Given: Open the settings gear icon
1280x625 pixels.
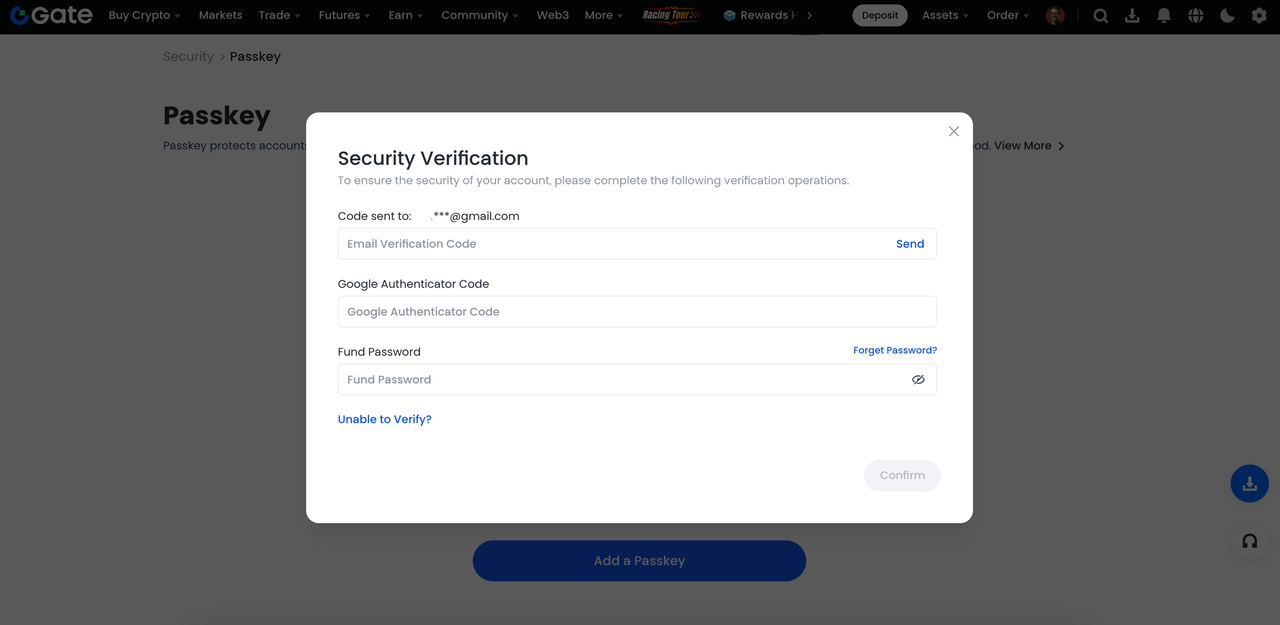Looking at the screenshot, I should pos(1259,16).
